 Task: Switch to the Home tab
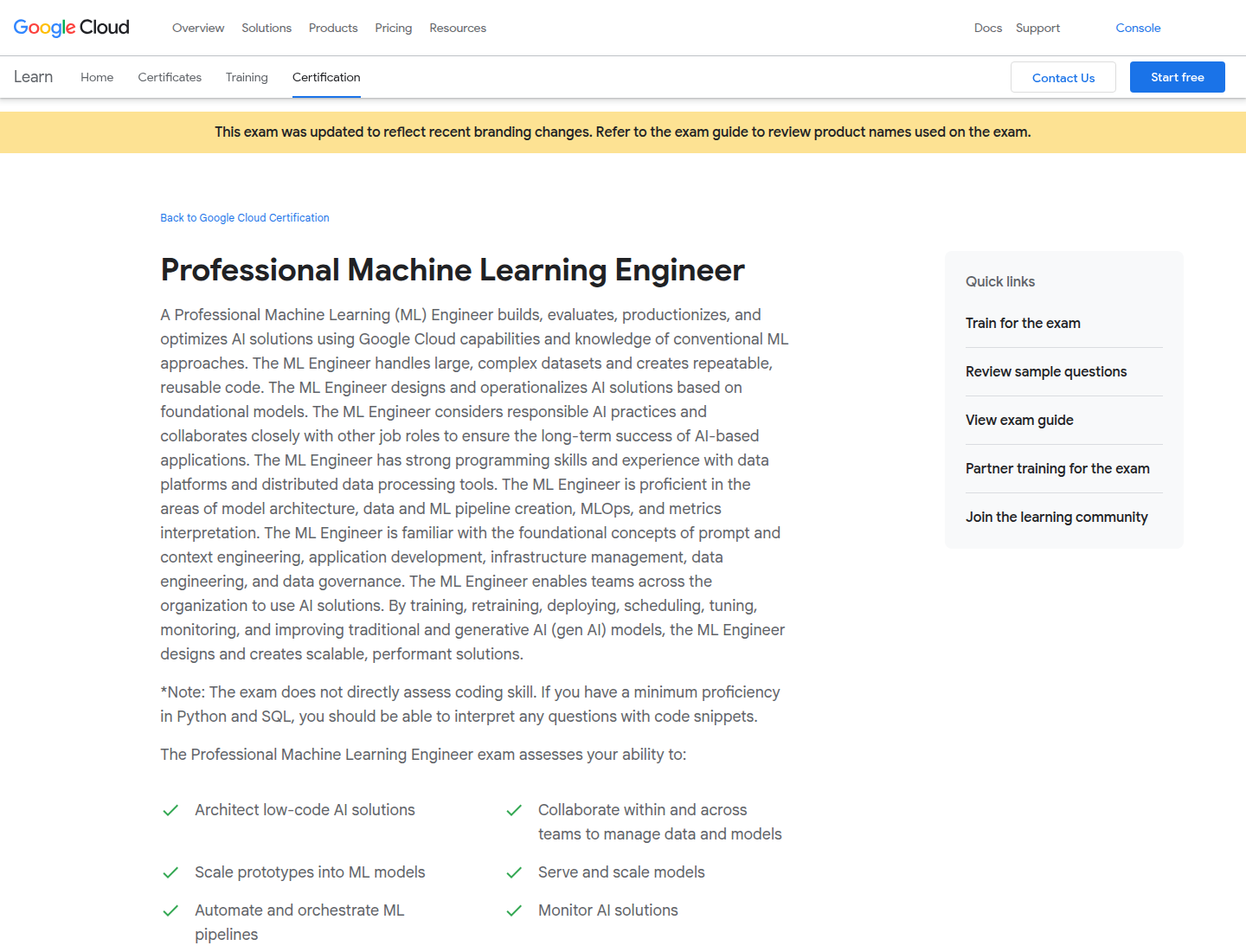(97, 77)
